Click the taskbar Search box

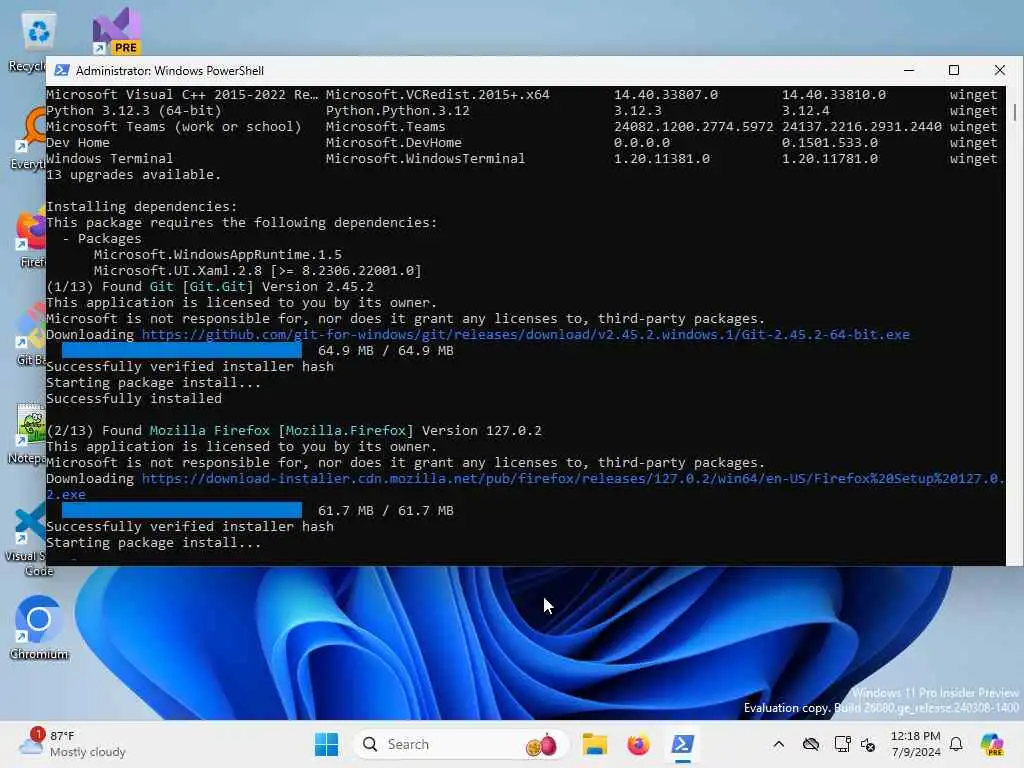pos(461,744)
